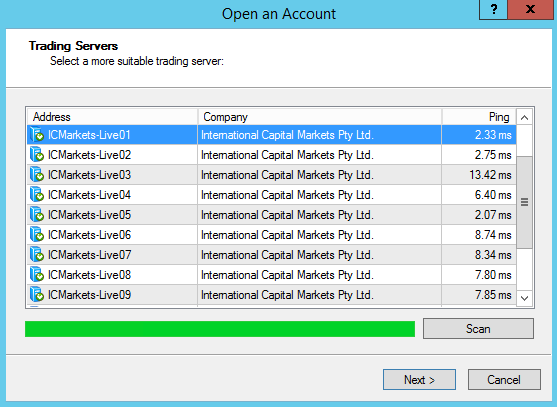Viewport: 557px width, 407px height.
Task: Select the ICMarkets-Live07 address
Action: coord(89,255)
